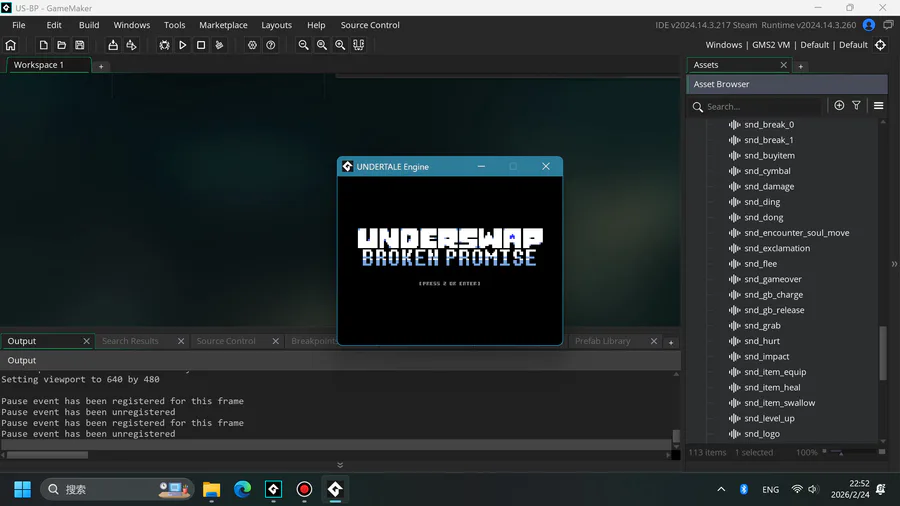Save the project with the disk icon
The image size is (900, 506).
pyautogui.click(x=80, y=45)
